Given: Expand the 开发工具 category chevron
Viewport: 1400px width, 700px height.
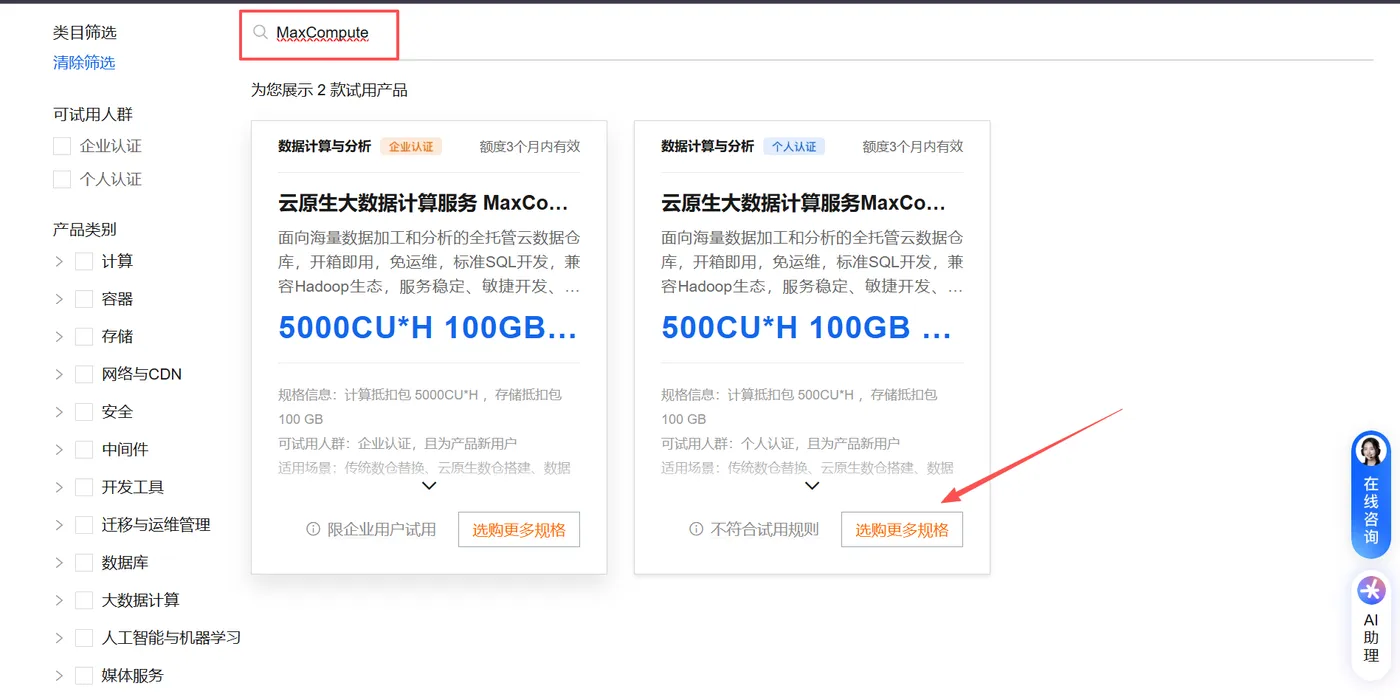Looking at the screenshot, I should click(x=58, y=487).
